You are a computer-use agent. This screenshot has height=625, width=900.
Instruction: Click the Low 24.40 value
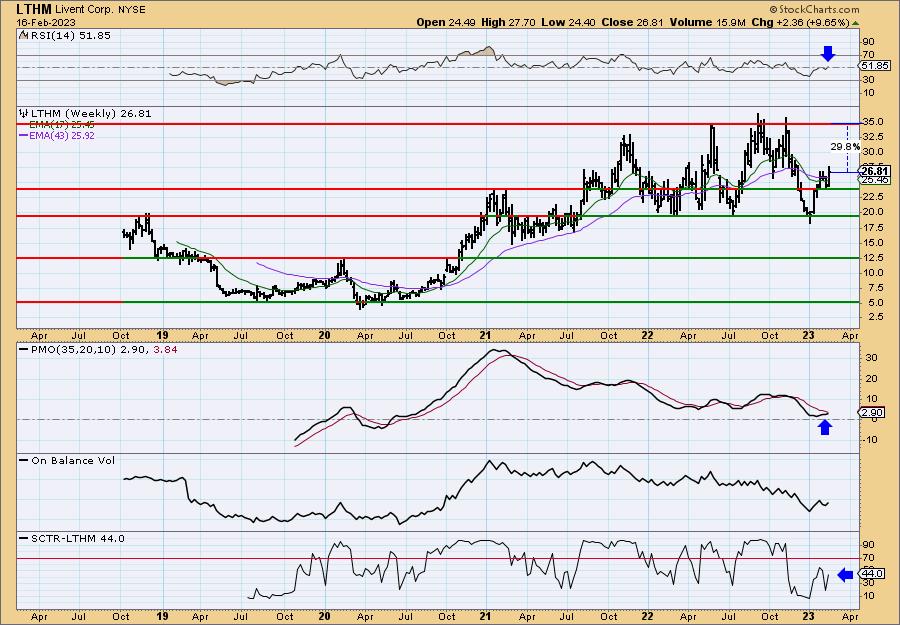[x=568, y=22]
